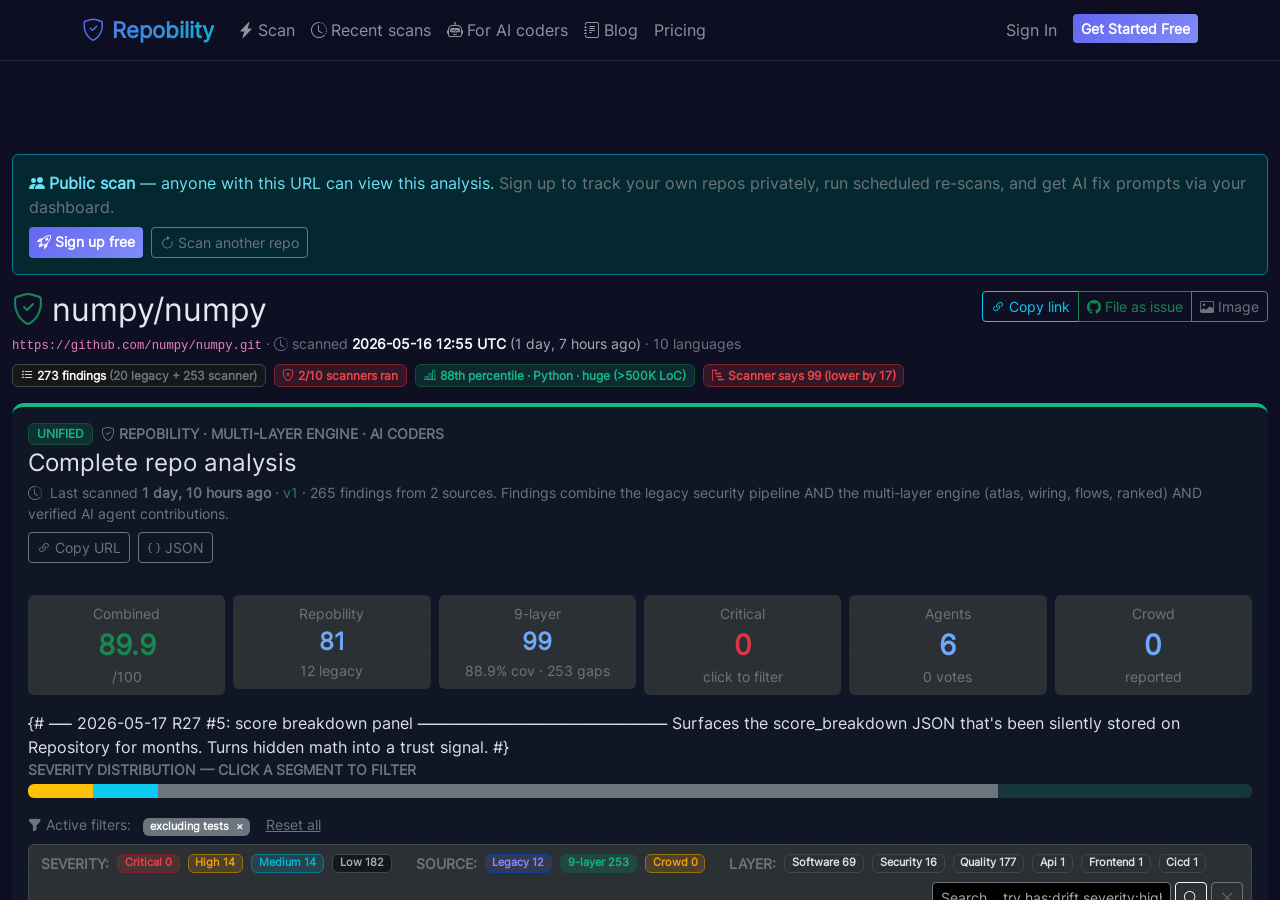Toggle Quality 177 layer filter
Image resolution: width=1280 pixels, height=900 pixels.
pos(988,862)
